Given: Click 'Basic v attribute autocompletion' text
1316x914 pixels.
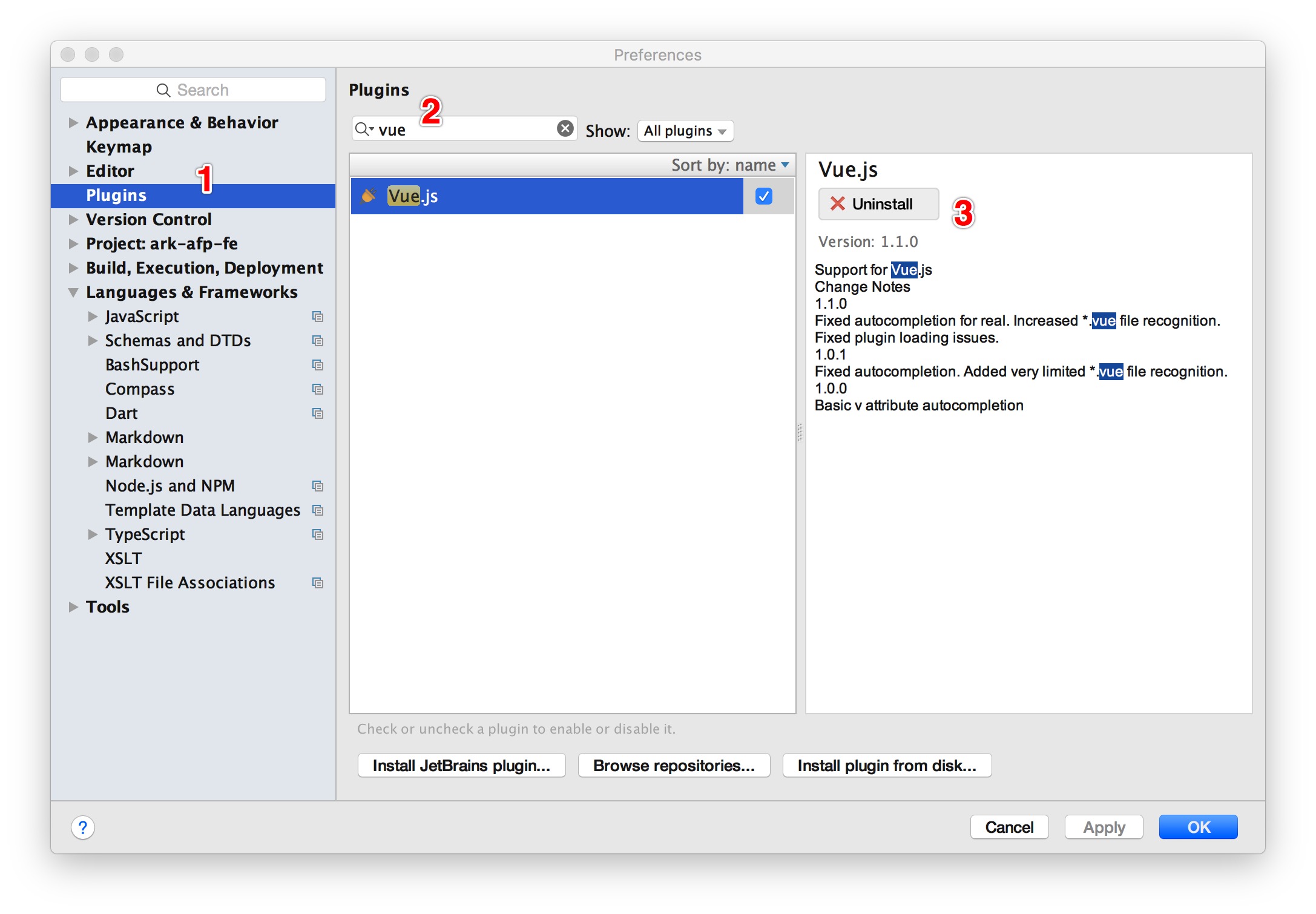Looking at the screenshot, I should [919, 406].
